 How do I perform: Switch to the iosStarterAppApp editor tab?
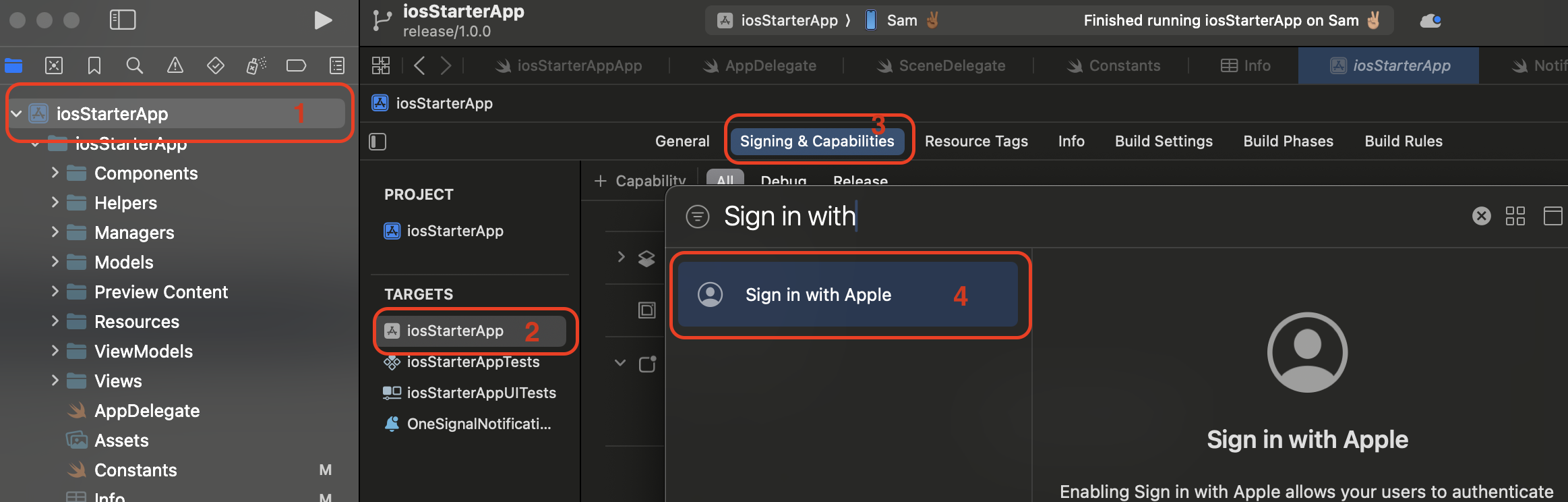(x=568, y=65)
